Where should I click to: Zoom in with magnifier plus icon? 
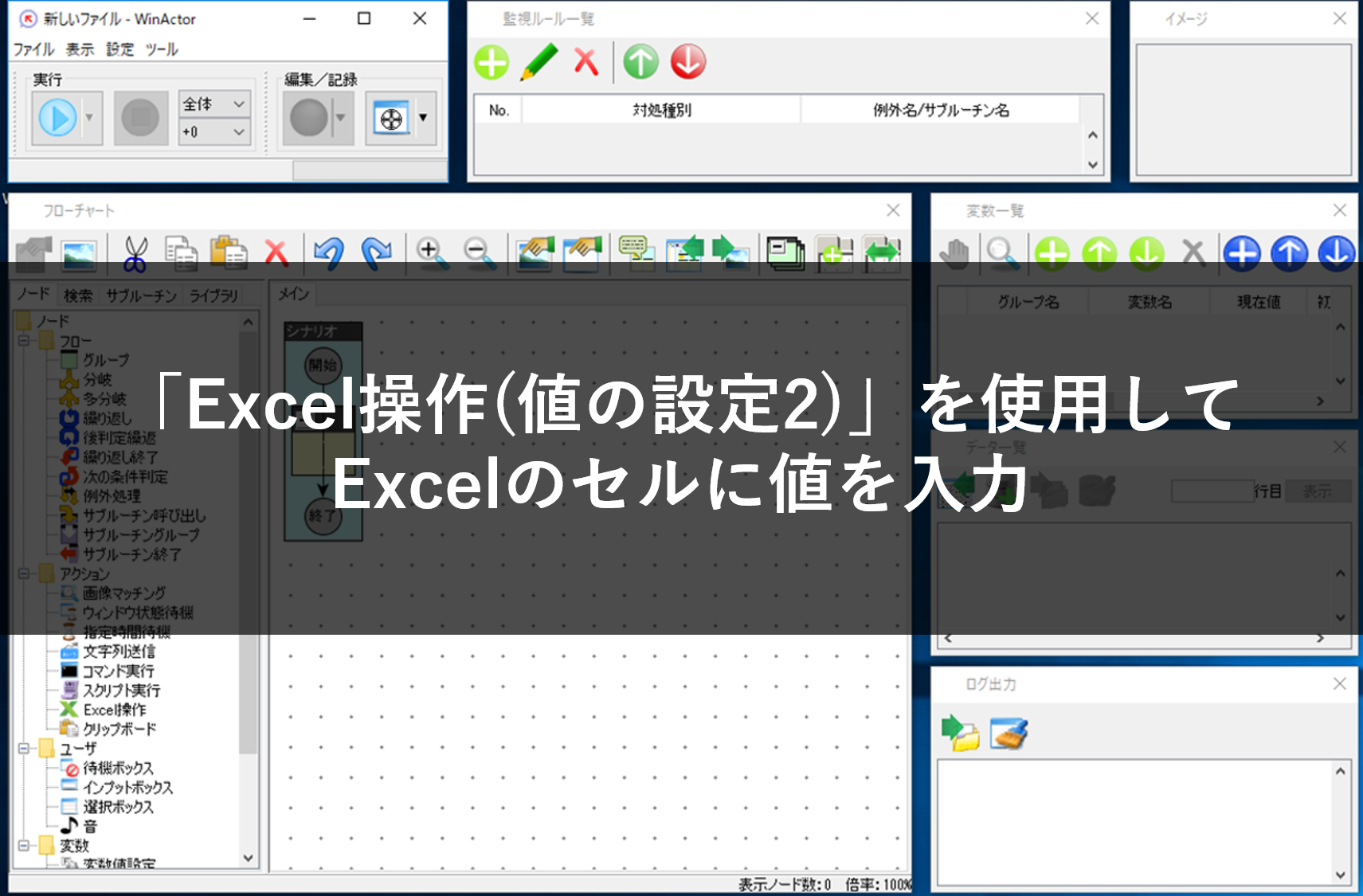tap(431, 252)
